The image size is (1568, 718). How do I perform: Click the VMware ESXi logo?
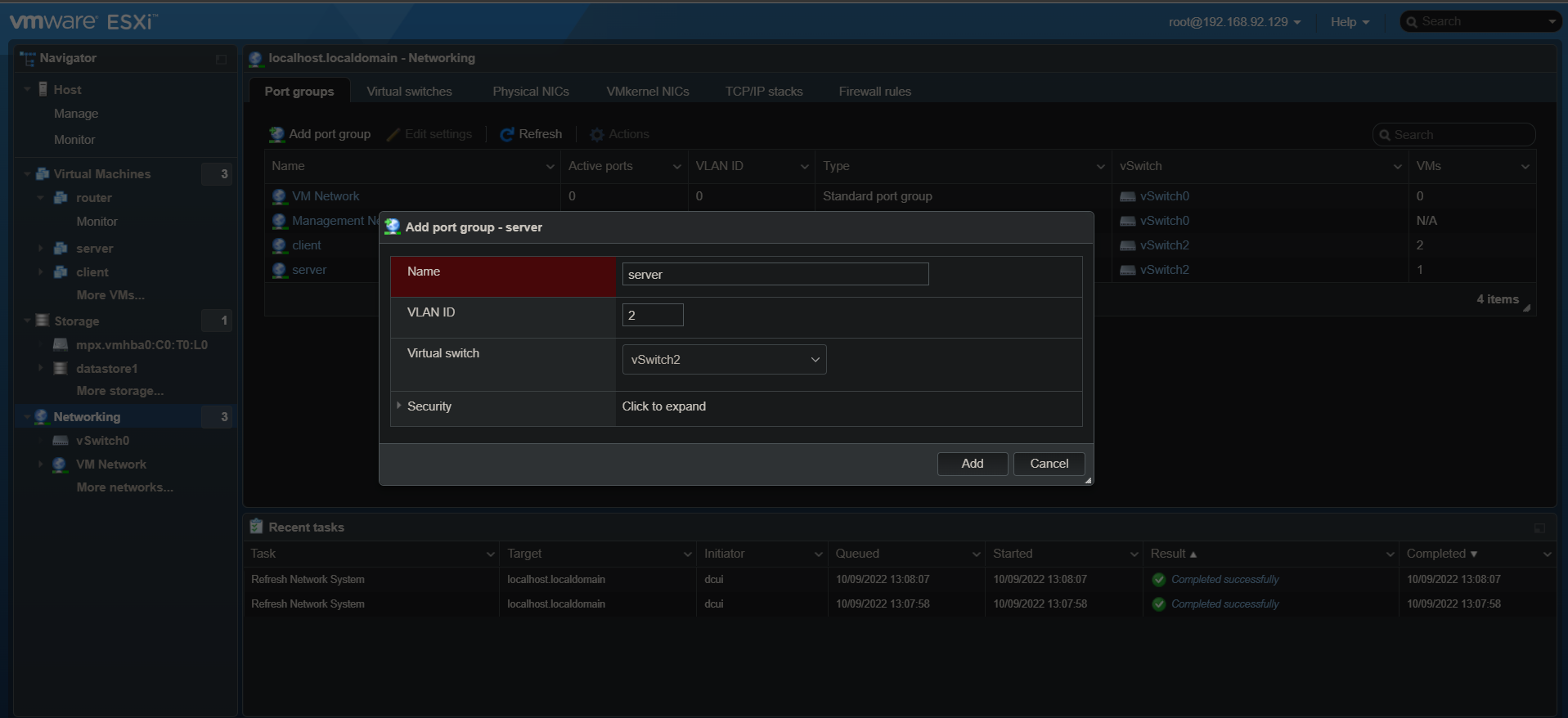(83, 21)
